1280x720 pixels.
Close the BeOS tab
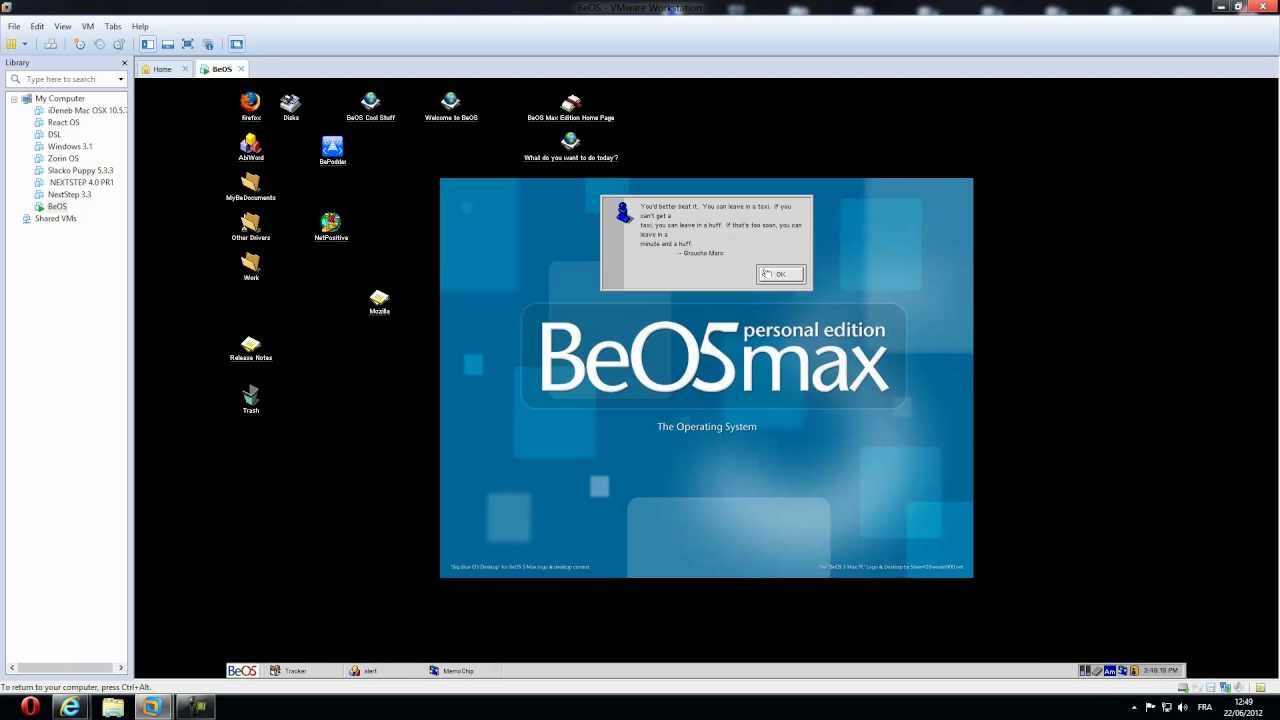(x=241, y=69)
